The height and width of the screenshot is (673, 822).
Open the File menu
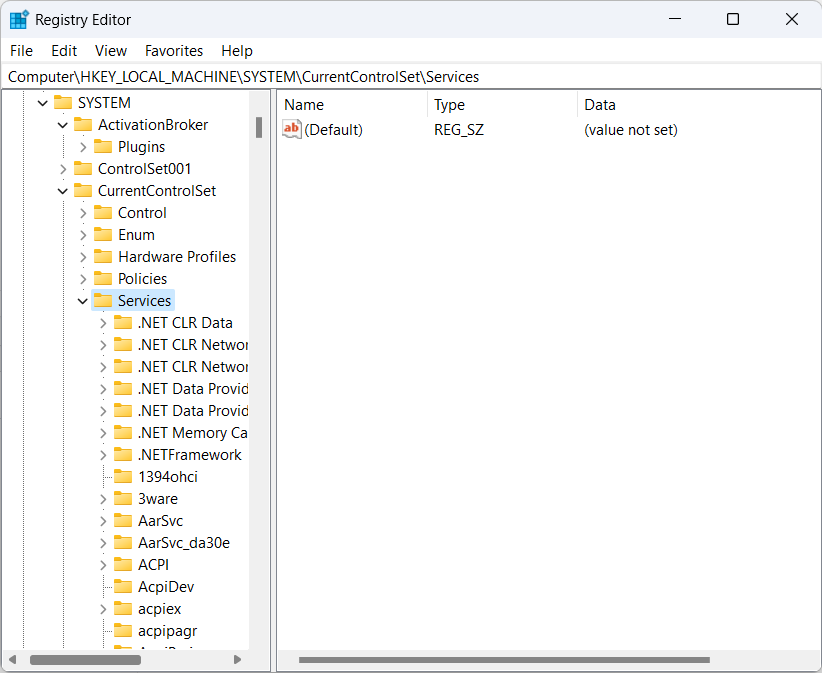[21, 51]
